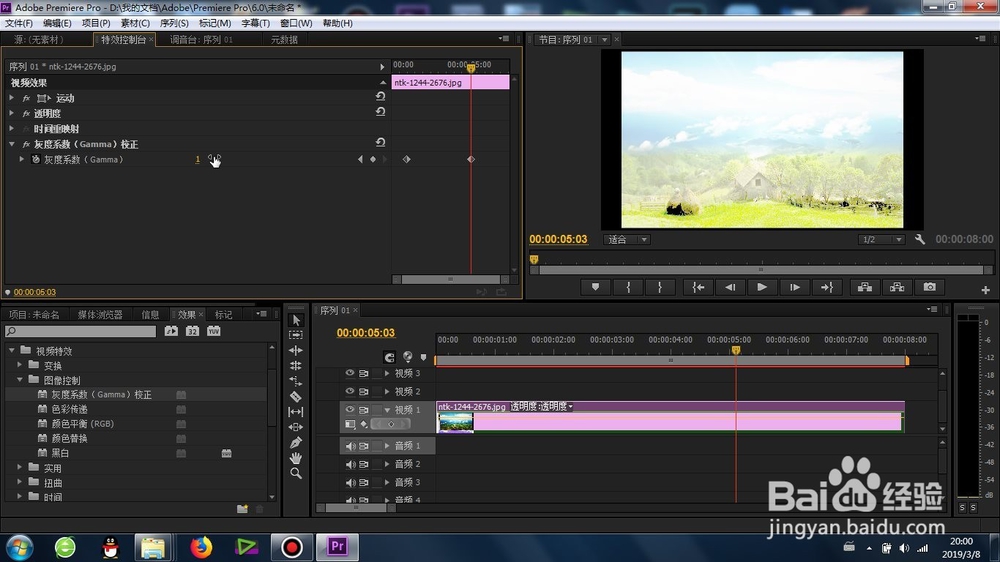Click the Go to Out point button
Viewport: 1000px width, 562px height.
pos(827,287)
